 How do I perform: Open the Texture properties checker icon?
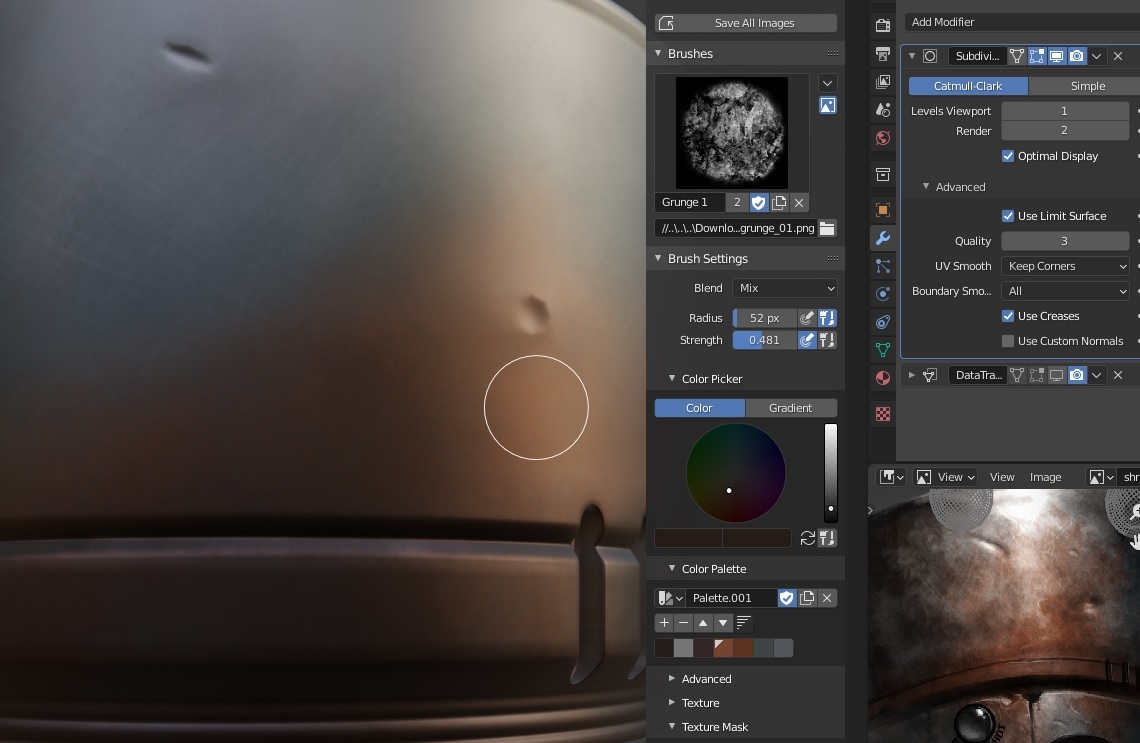tap(883, 414)
